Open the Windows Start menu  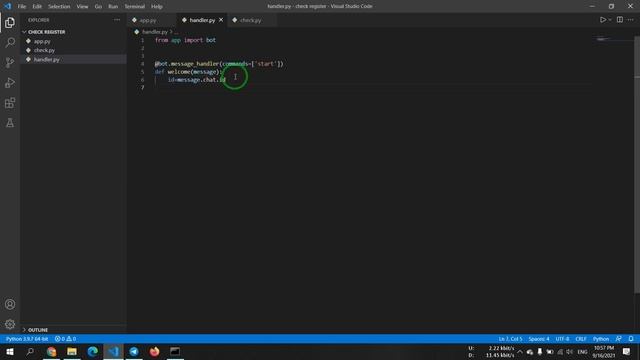(x=10, y=351)
